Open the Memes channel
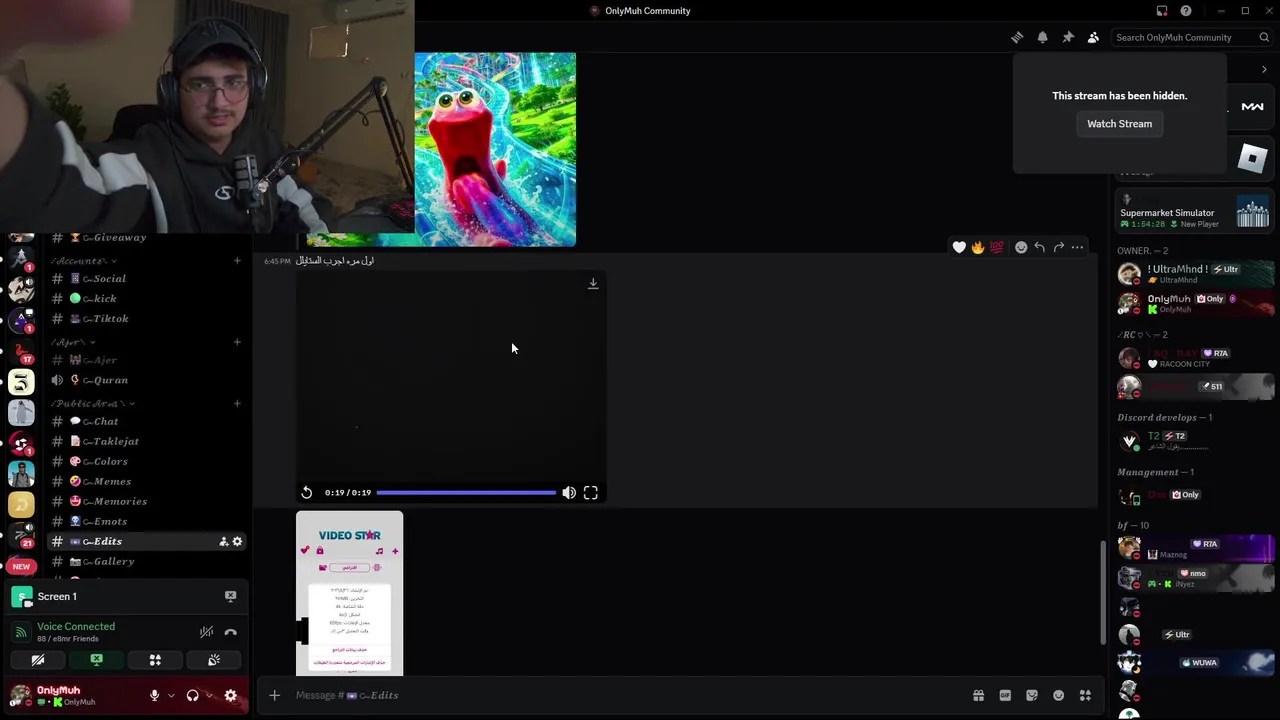This screenshot has width=1280, height=720. (x=148, y=481)
